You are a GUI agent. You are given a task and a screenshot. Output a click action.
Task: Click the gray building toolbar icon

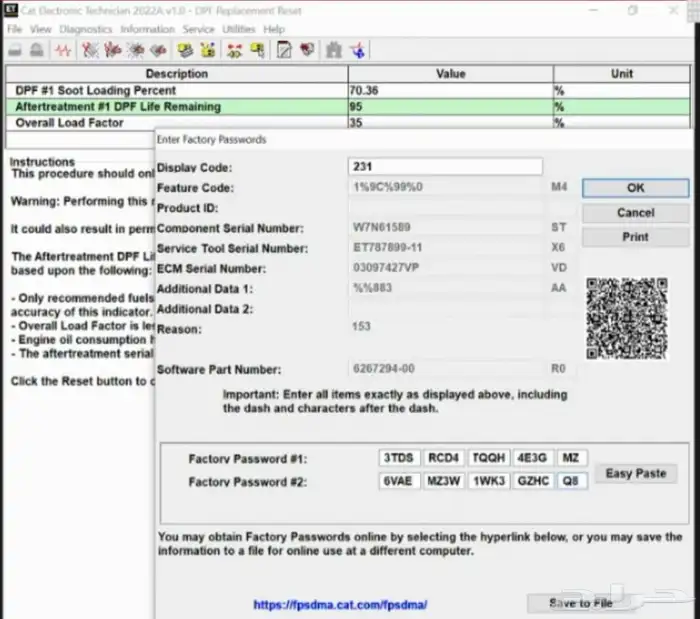click(x=334, y=49)
